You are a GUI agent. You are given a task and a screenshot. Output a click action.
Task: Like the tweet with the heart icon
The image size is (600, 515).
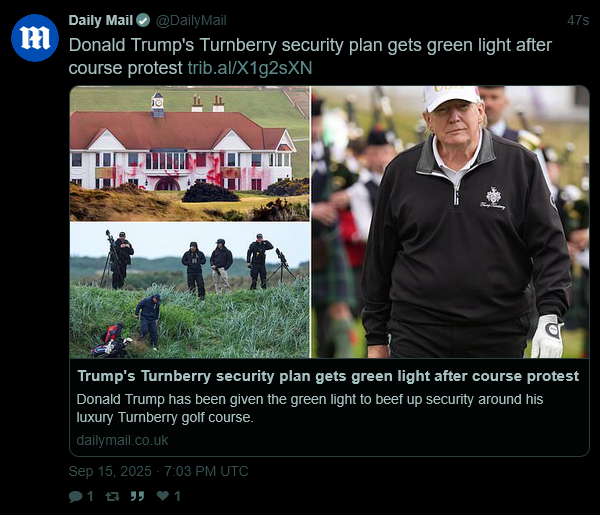163,496
